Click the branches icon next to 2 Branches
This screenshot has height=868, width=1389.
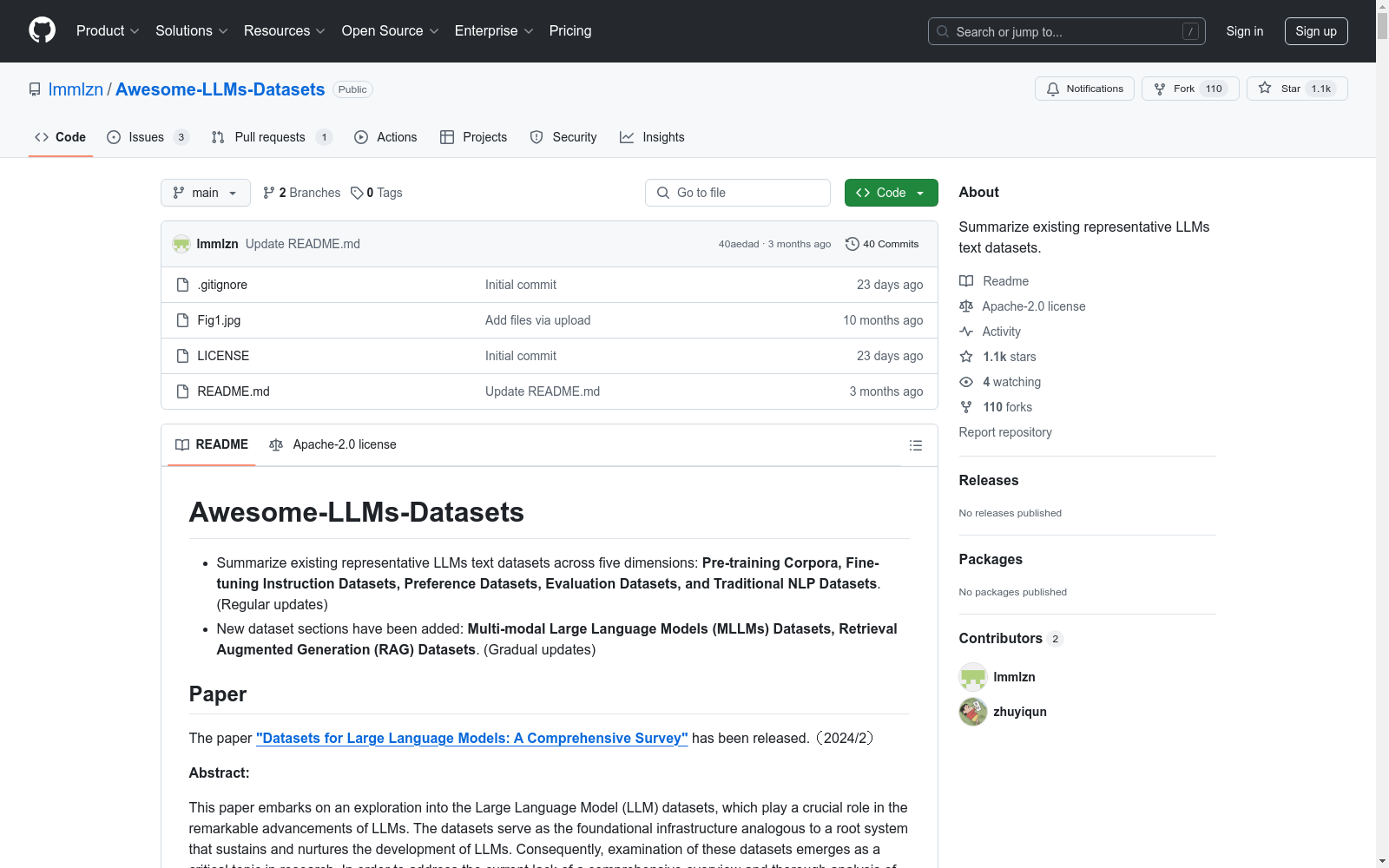tap(269, 193)
